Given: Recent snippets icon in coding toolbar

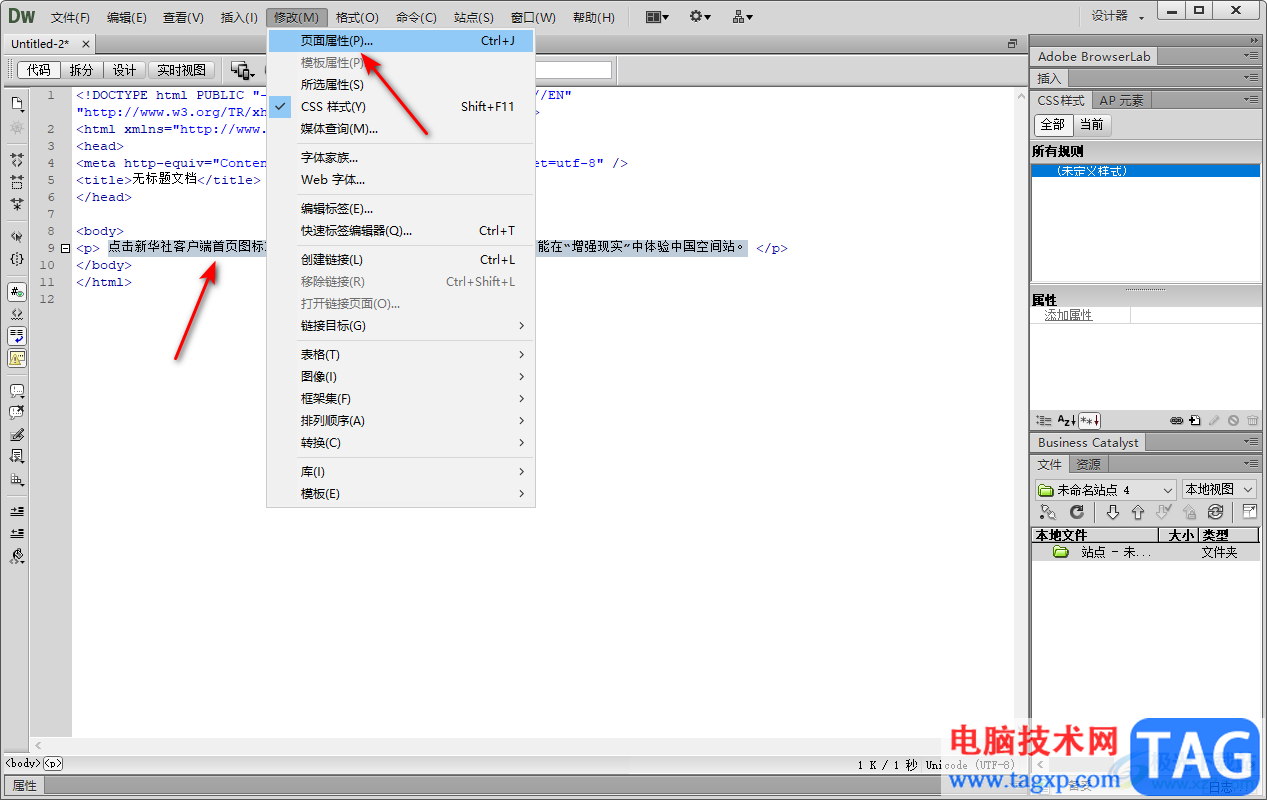Looking at the screenshot, I should point(17,457).
